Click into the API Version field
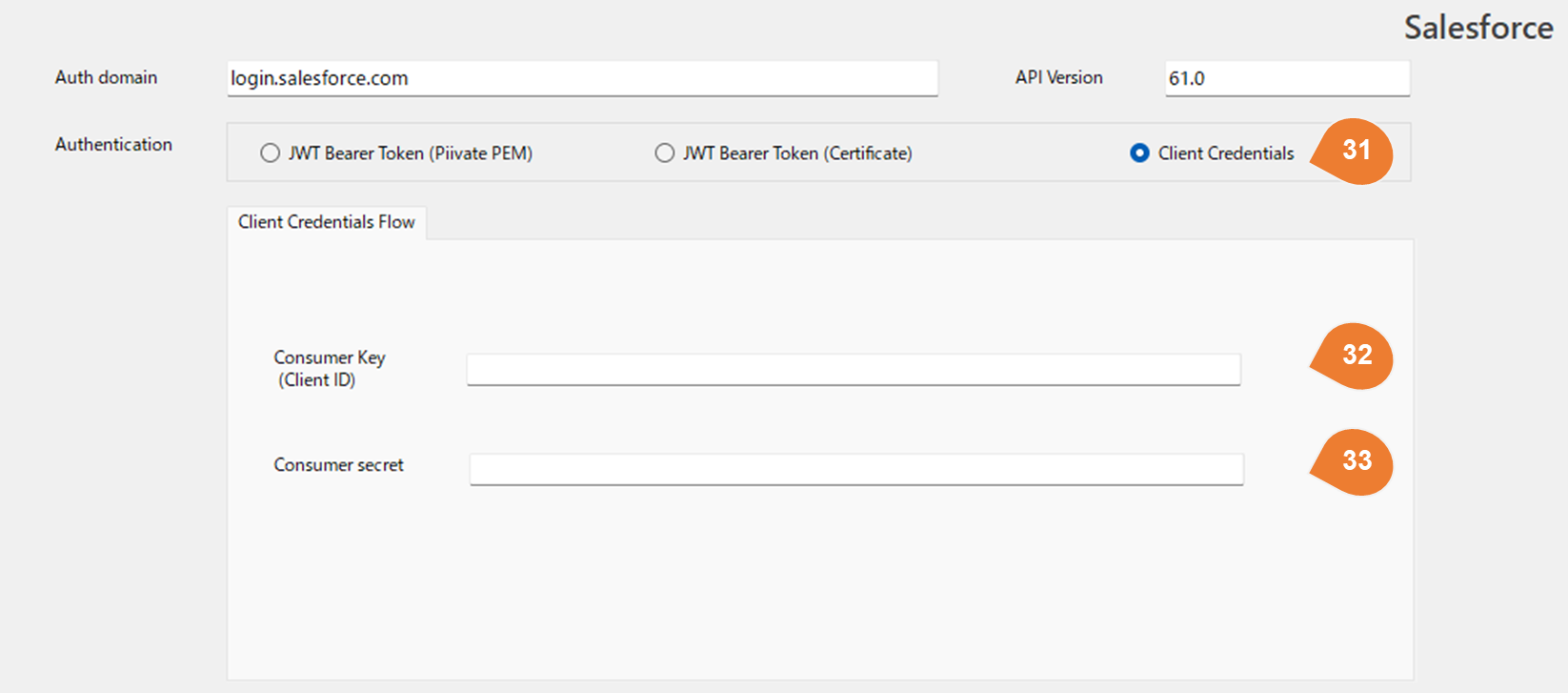 click(x=1287, y=78)
